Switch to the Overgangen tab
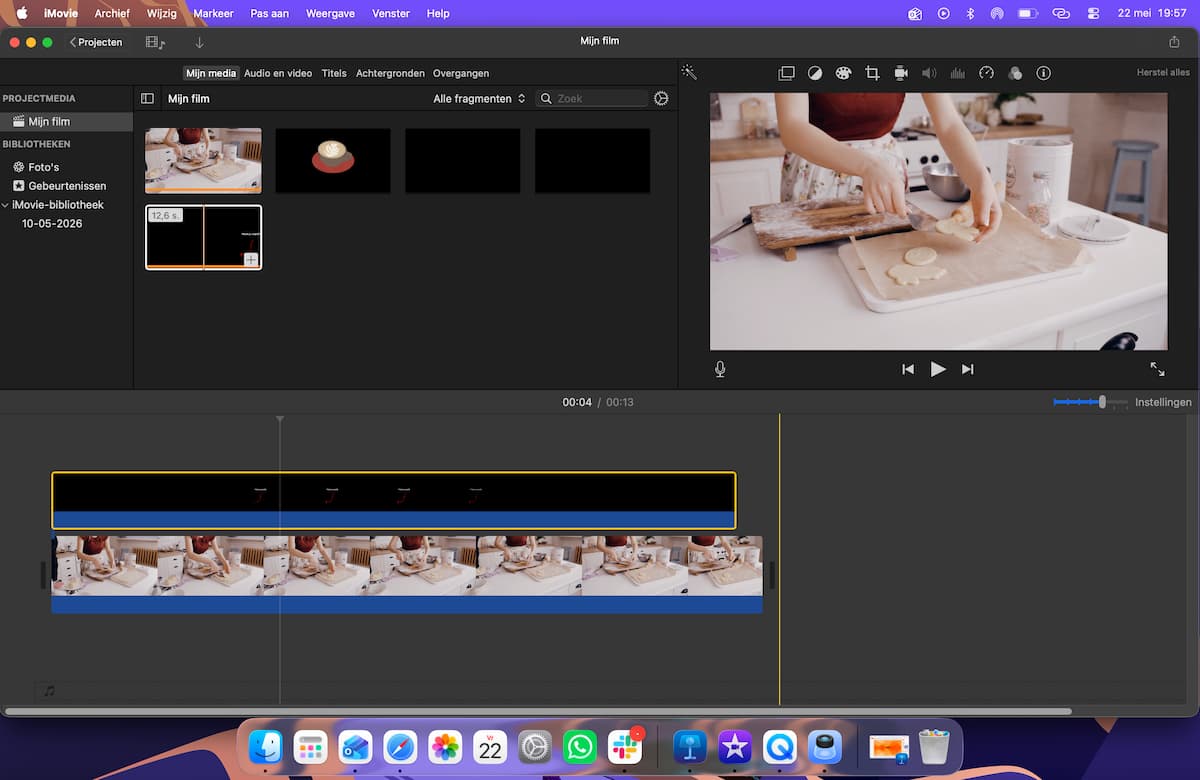This screenshot has width=1200, height=780. [461, 73]
